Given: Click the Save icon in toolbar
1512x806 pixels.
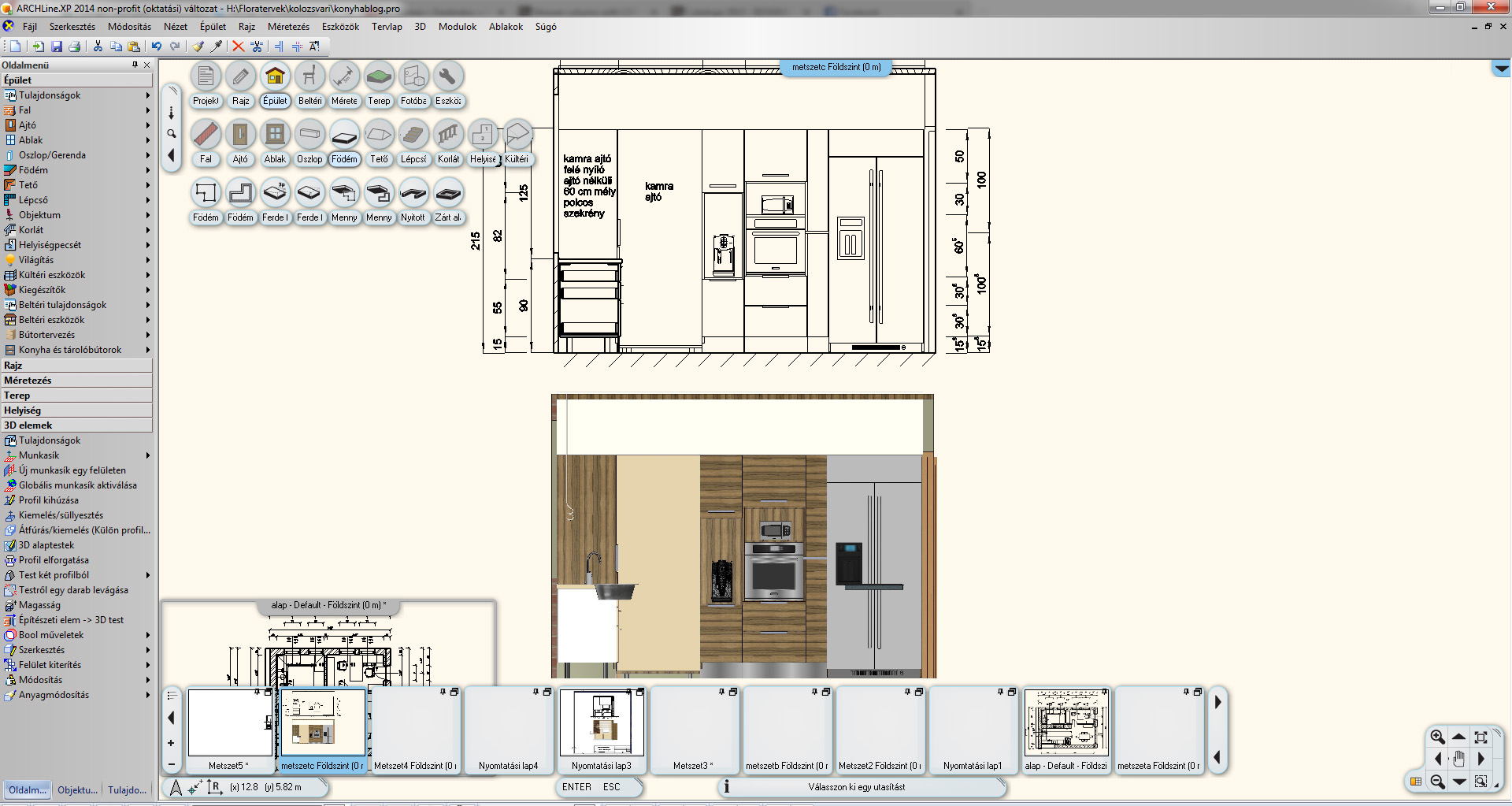Looking at the screenshot, I should click(x=57, y=46).
